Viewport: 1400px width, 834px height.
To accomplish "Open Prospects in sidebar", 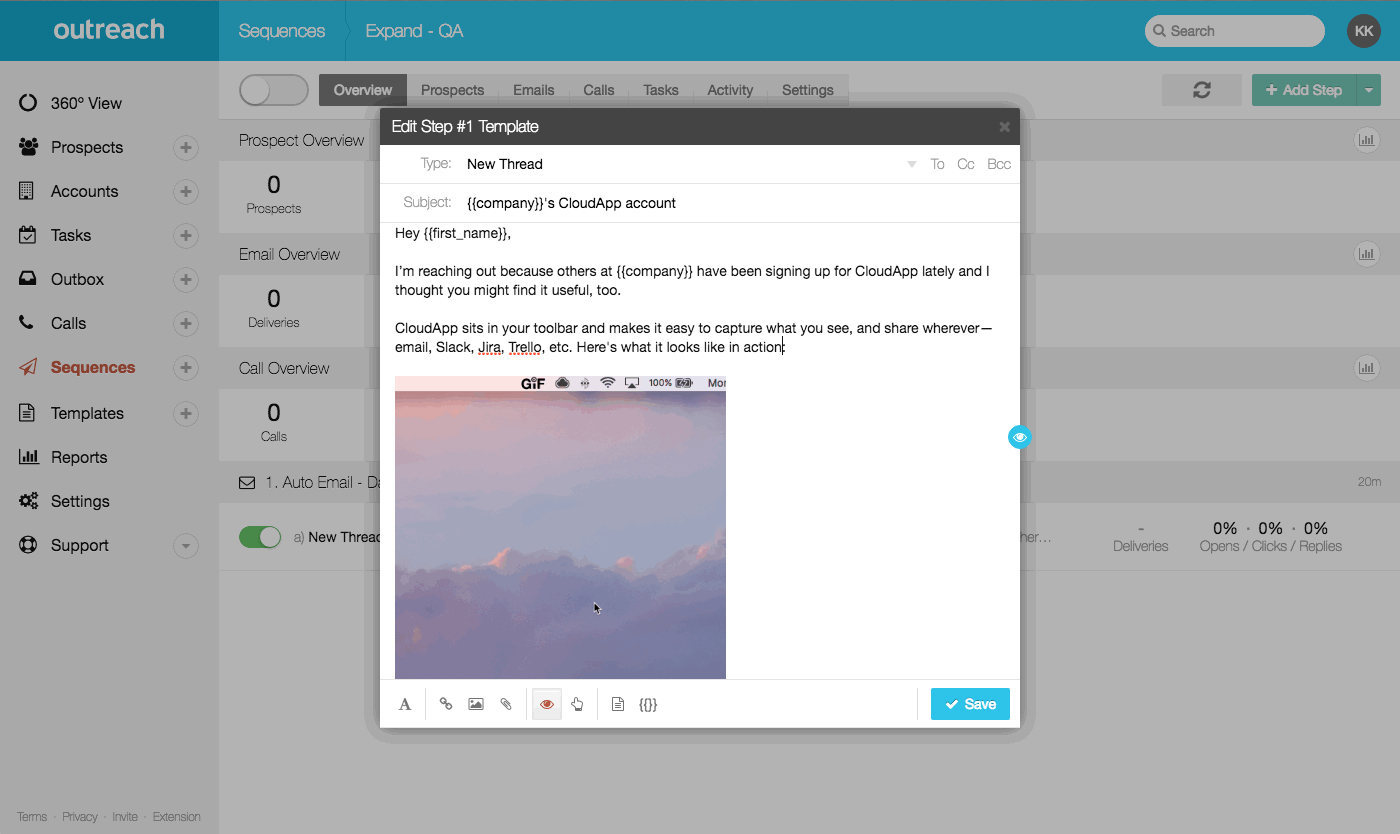I will [87, 147].
